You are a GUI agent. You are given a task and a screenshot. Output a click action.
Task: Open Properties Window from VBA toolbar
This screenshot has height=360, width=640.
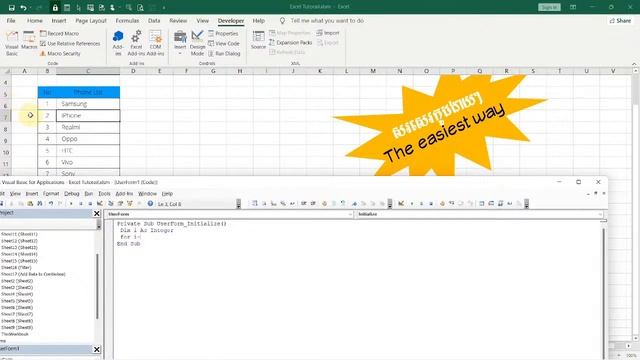click(x=120, y=203)
